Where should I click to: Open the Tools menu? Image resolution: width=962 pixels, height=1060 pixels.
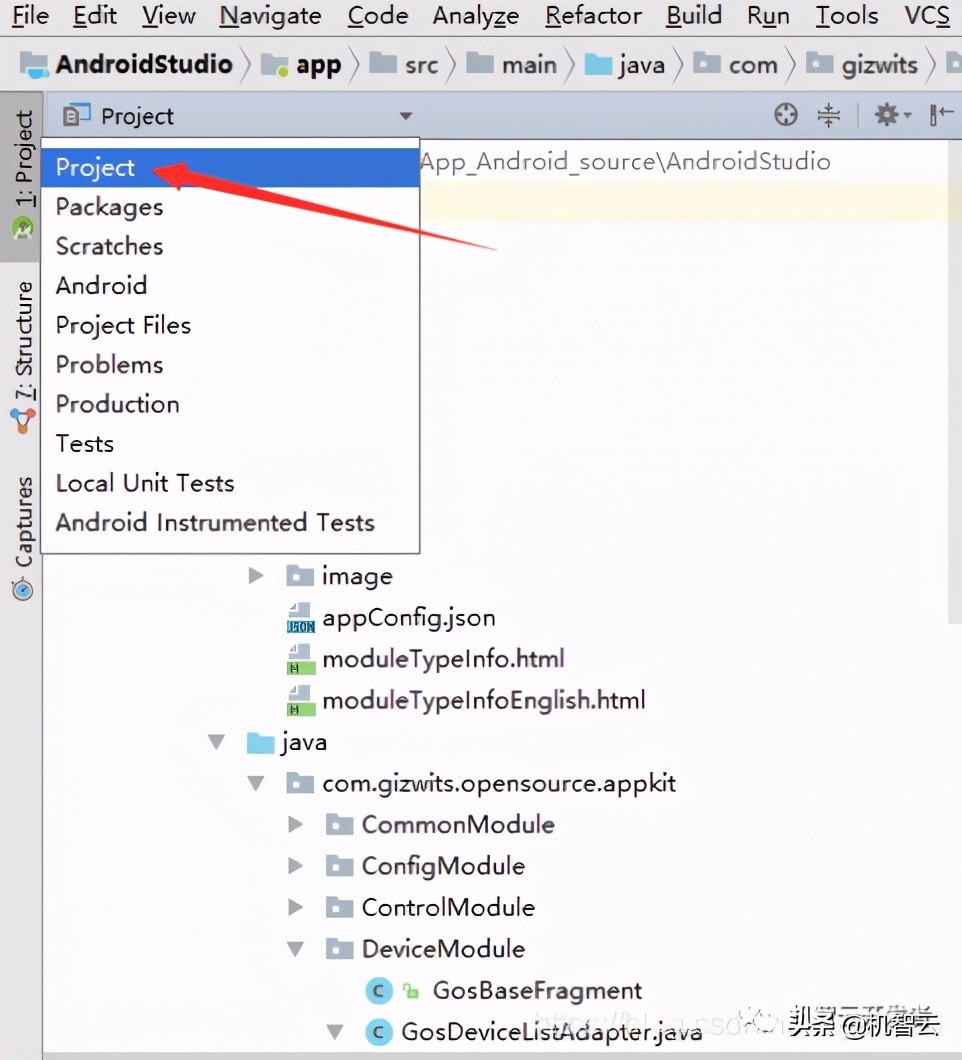click(847, 15)
